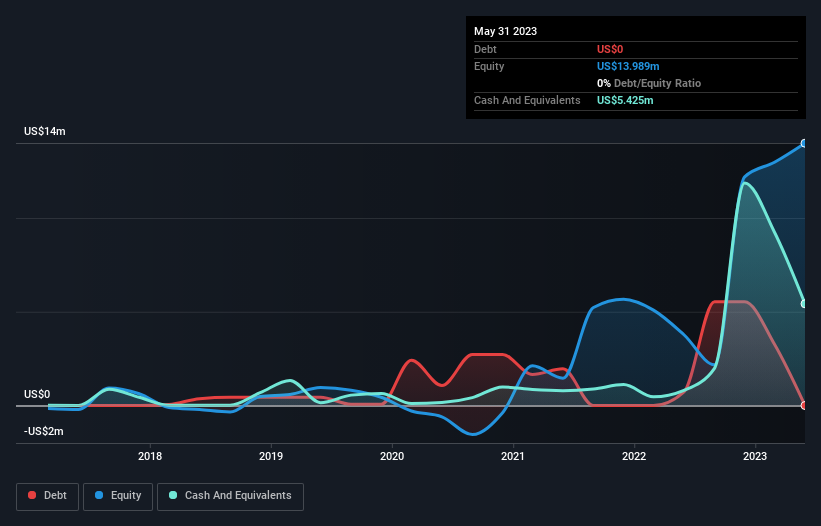Click Cash And Equivalents label in tooltip
The width and height of the screenshot is (821, 526).
pos(527,100)
